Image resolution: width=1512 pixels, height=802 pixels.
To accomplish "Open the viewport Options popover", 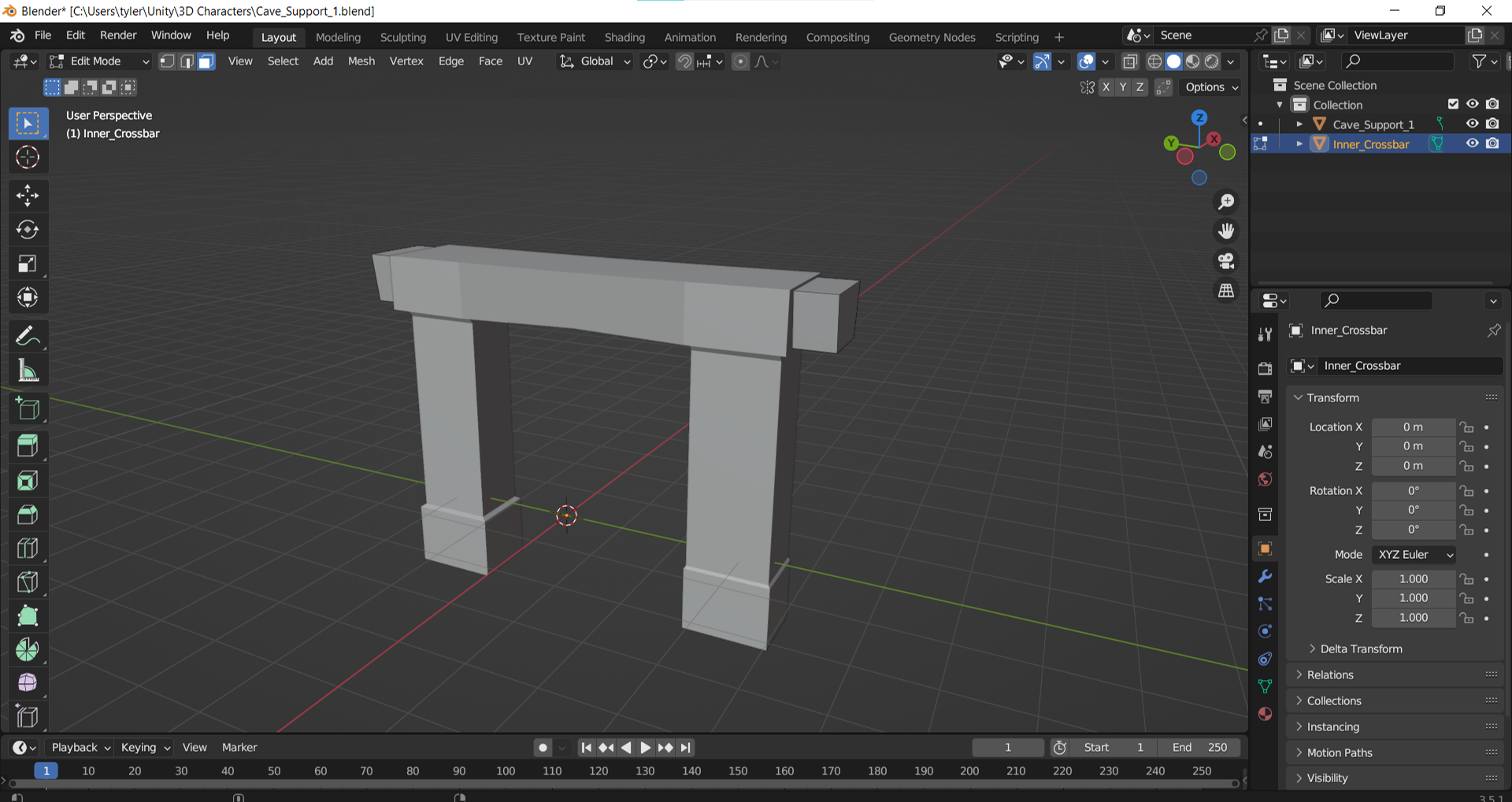I will click(1210, 87).
